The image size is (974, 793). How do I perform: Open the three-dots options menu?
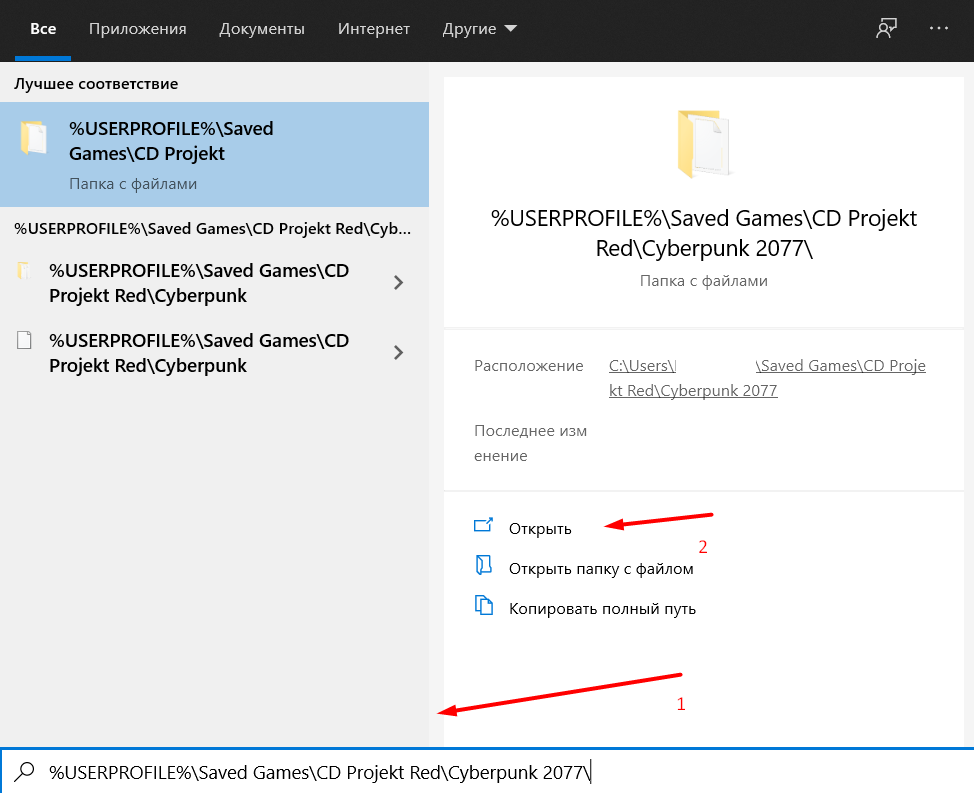pyautogui.click(x=939, y=29)
